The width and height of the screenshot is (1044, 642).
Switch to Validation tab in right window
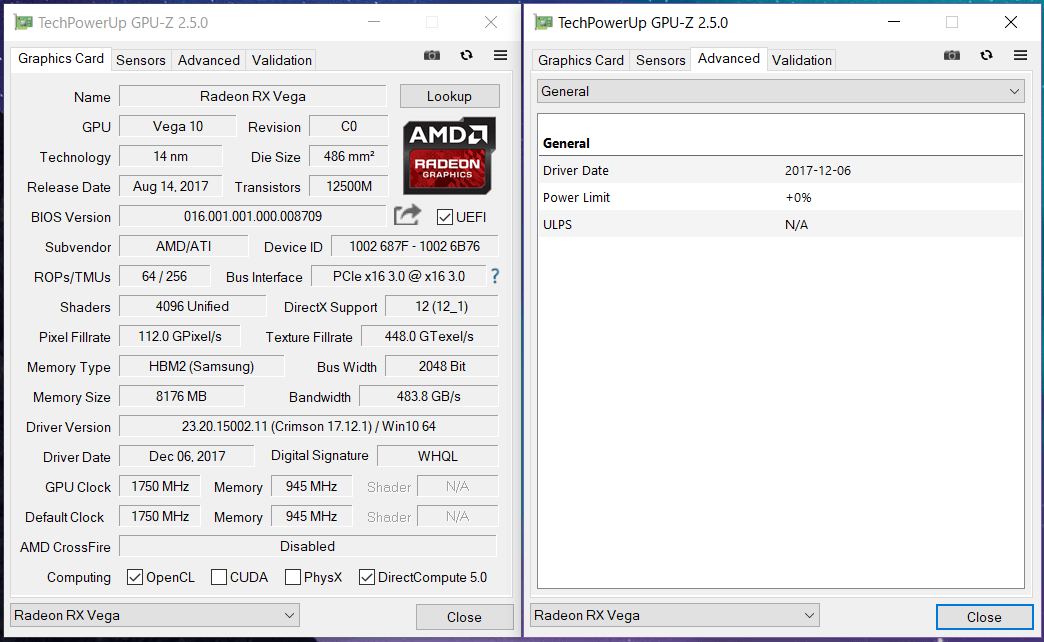(802, 60)
